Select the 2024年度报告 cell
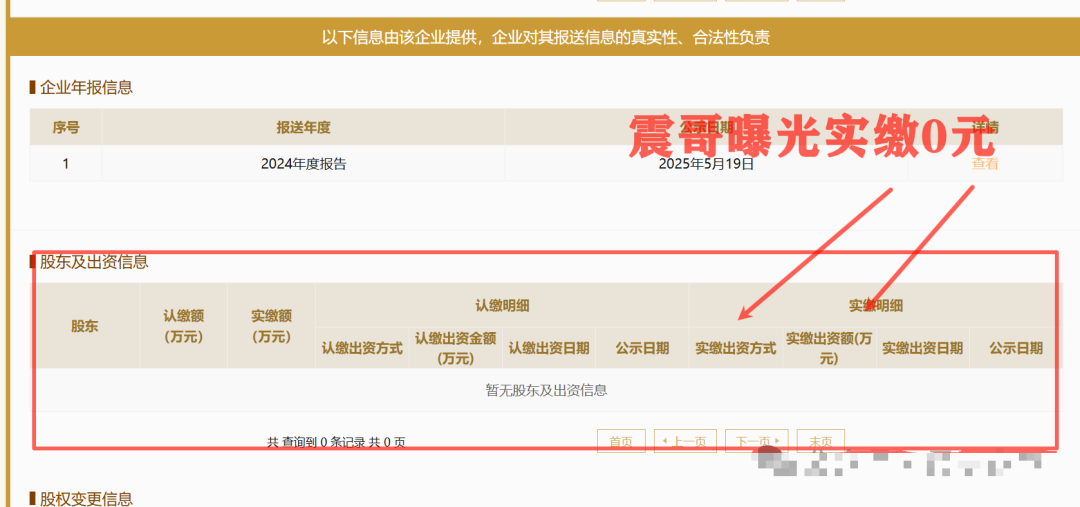Image resolution: width=1080 pixels, height=507 pixels. pyautogui.click(x=303, y=164)
